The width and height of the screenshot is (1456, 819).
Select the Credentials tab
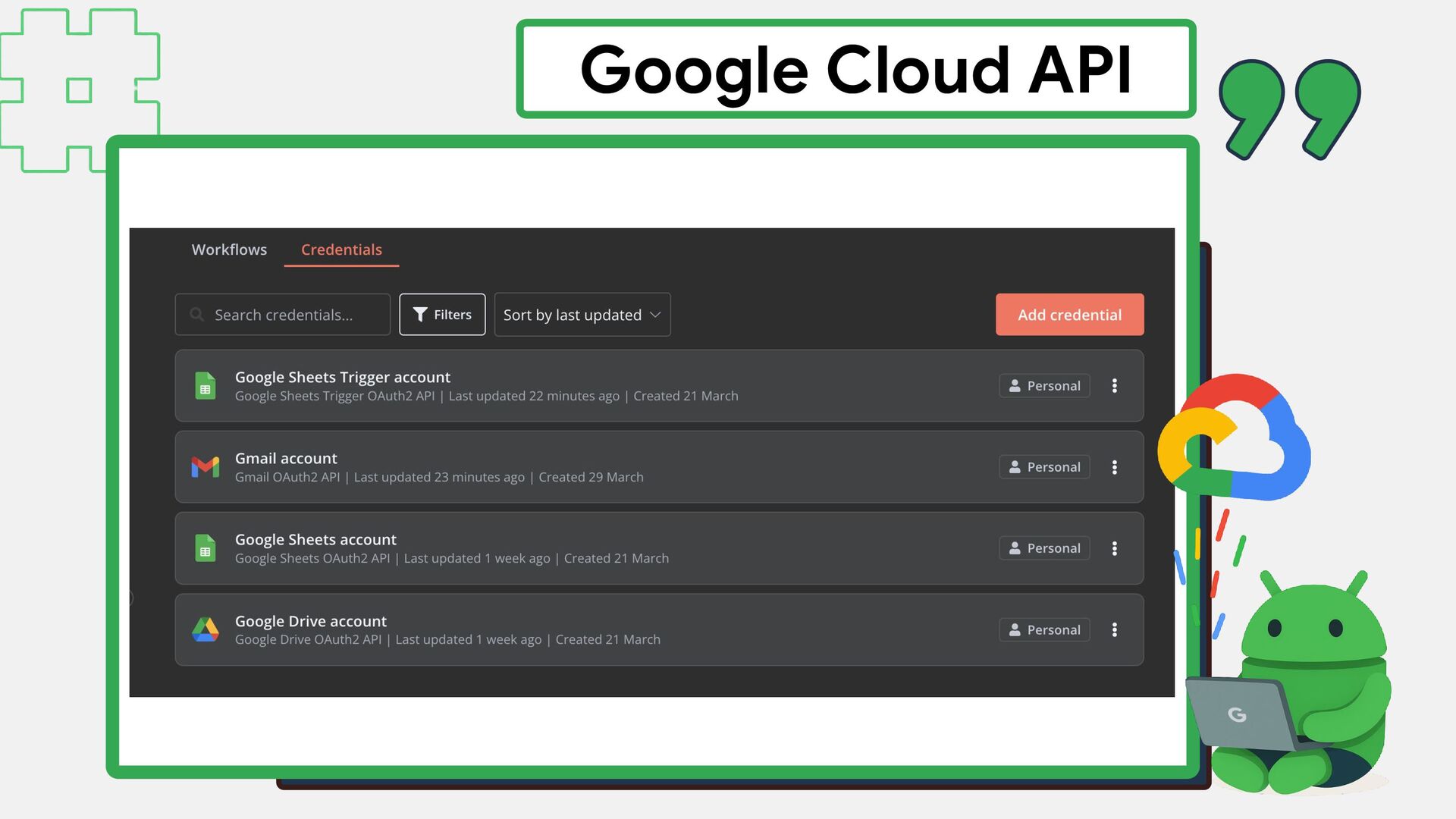click(341, 249)
